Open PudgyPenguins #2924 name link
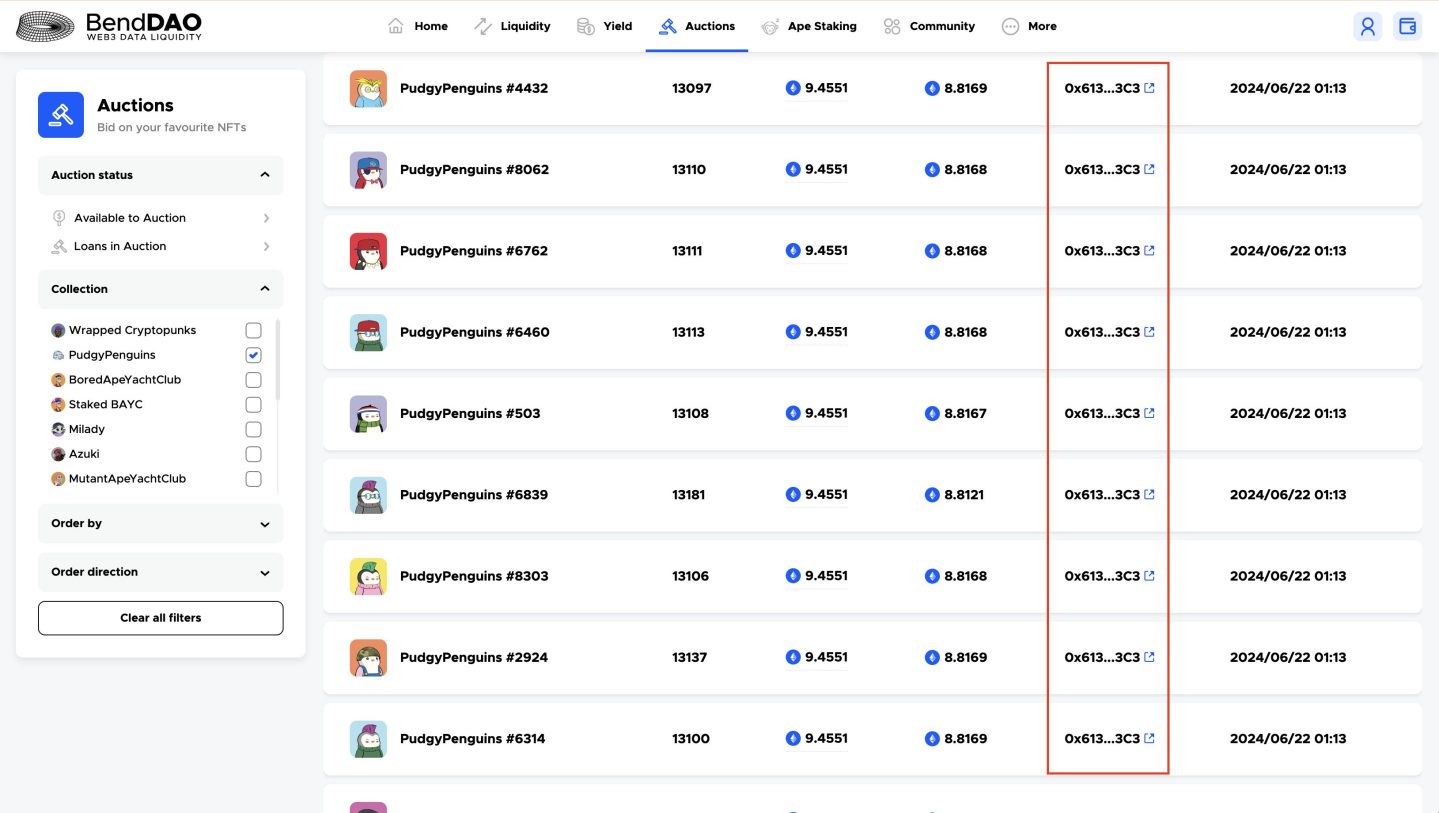1439x813 pixels. click(x=474, y=657)
